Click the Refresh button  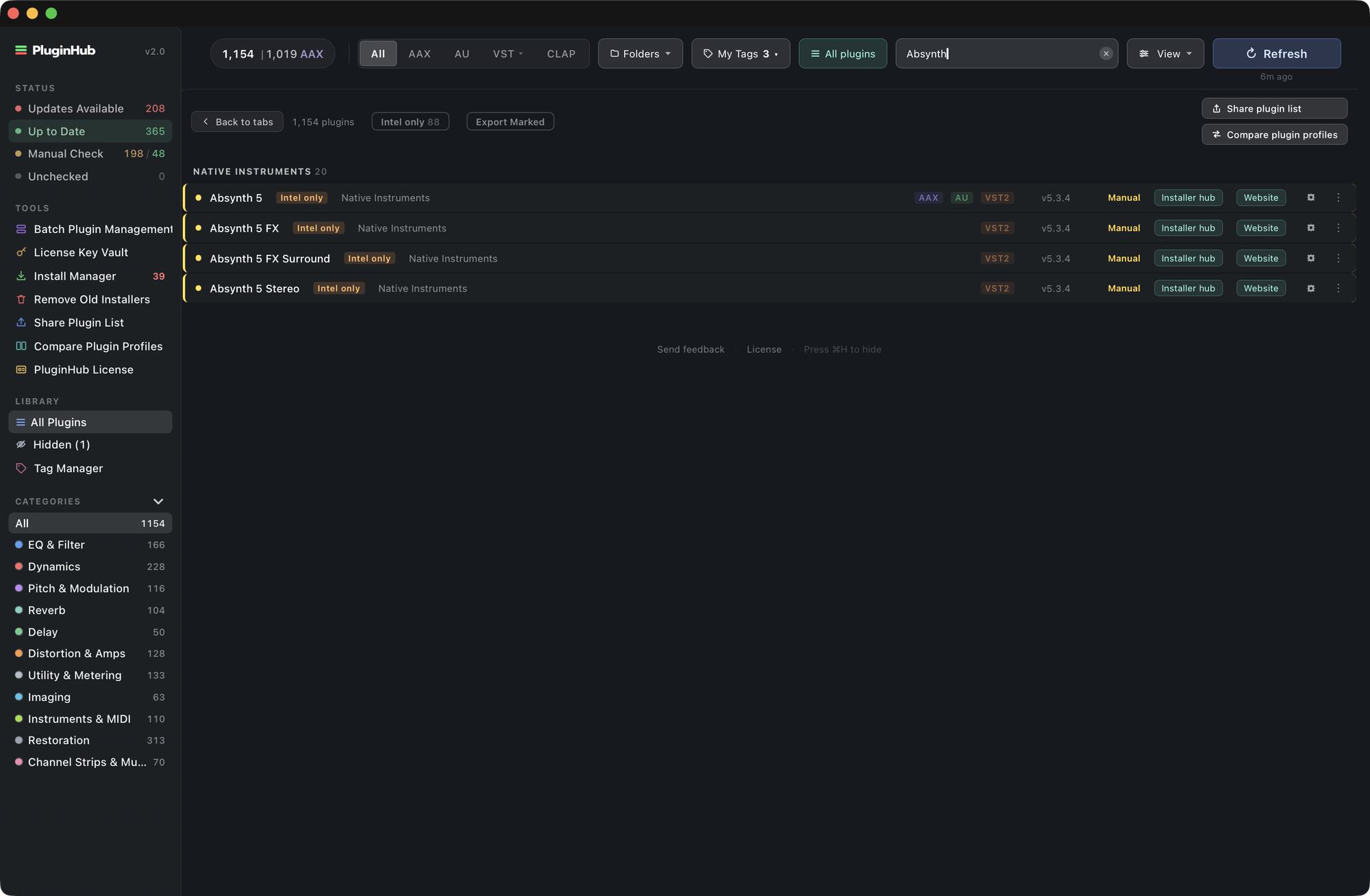pyautogui.click(x=1276, y=53)
